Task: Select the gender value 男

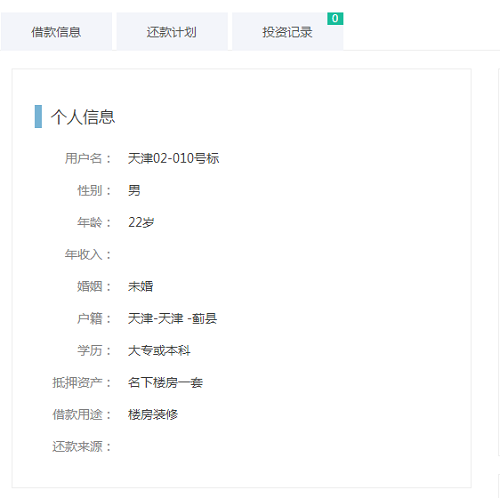Action: [x=134, y=191]
